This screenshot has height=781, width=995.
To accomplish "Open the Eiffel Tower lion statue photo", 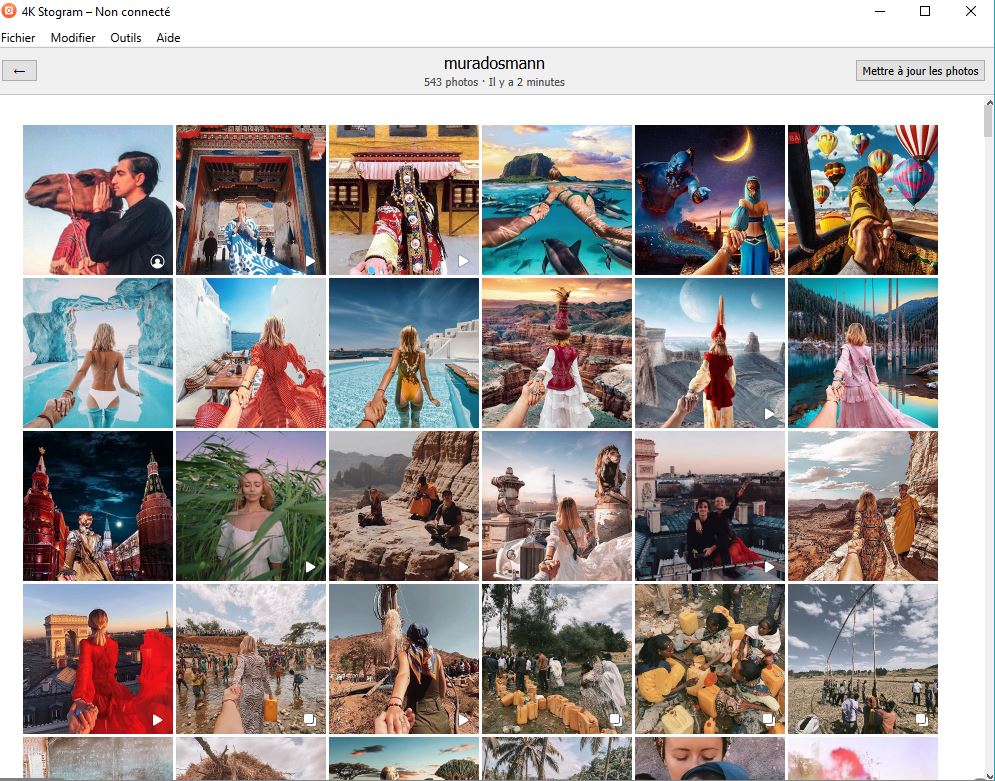I will [x=556, y=506].
